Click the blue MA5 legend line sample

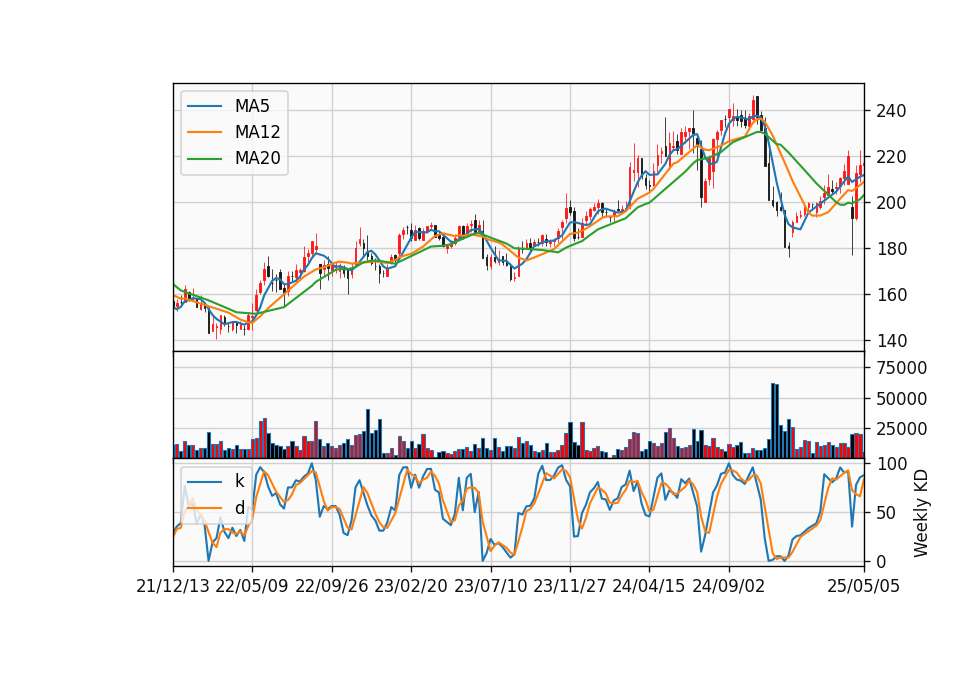pos(204,106)
